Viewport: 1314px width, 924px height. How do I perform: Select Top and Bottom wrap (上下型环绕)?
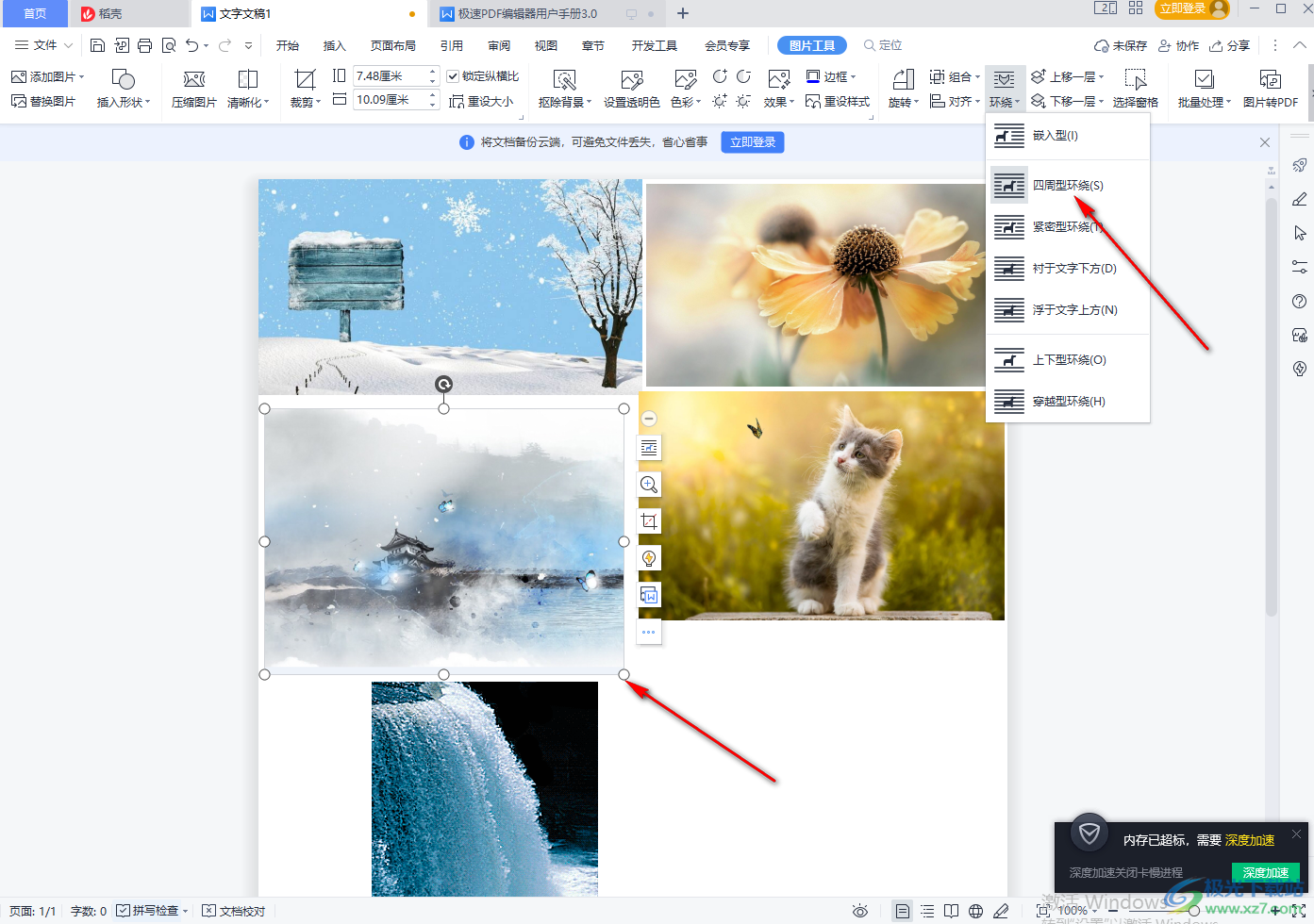pyautogui.click(x=1068, y=360)
